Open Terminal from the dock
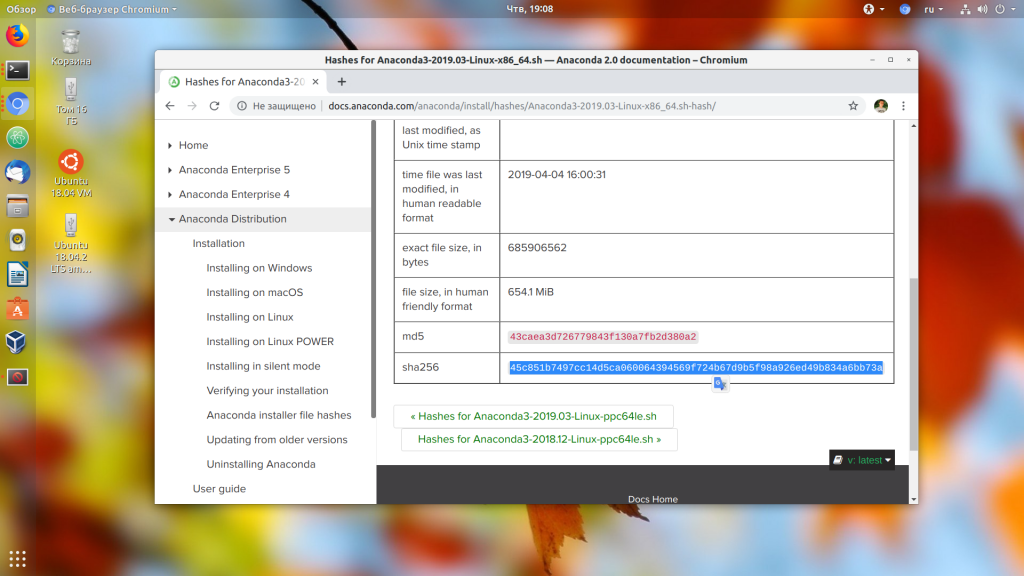 (18, 70)
